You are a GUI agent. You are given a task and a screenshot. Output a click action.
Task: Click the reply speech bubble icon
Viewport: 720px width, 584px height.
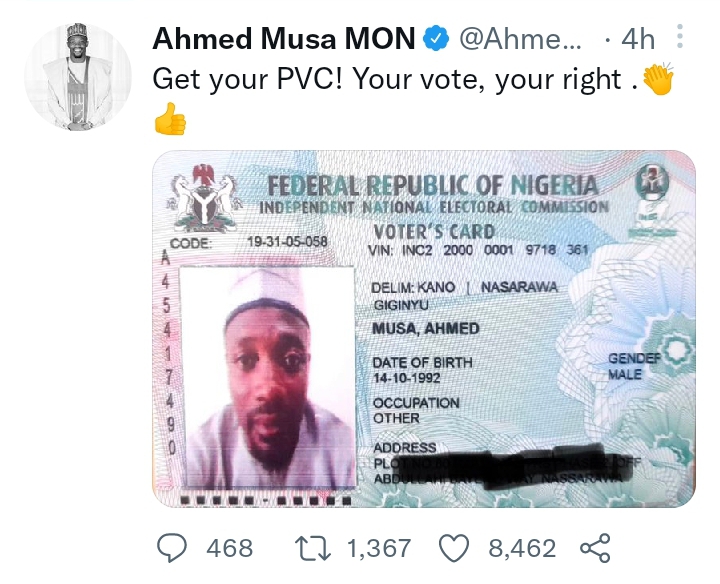pos(176,547)
